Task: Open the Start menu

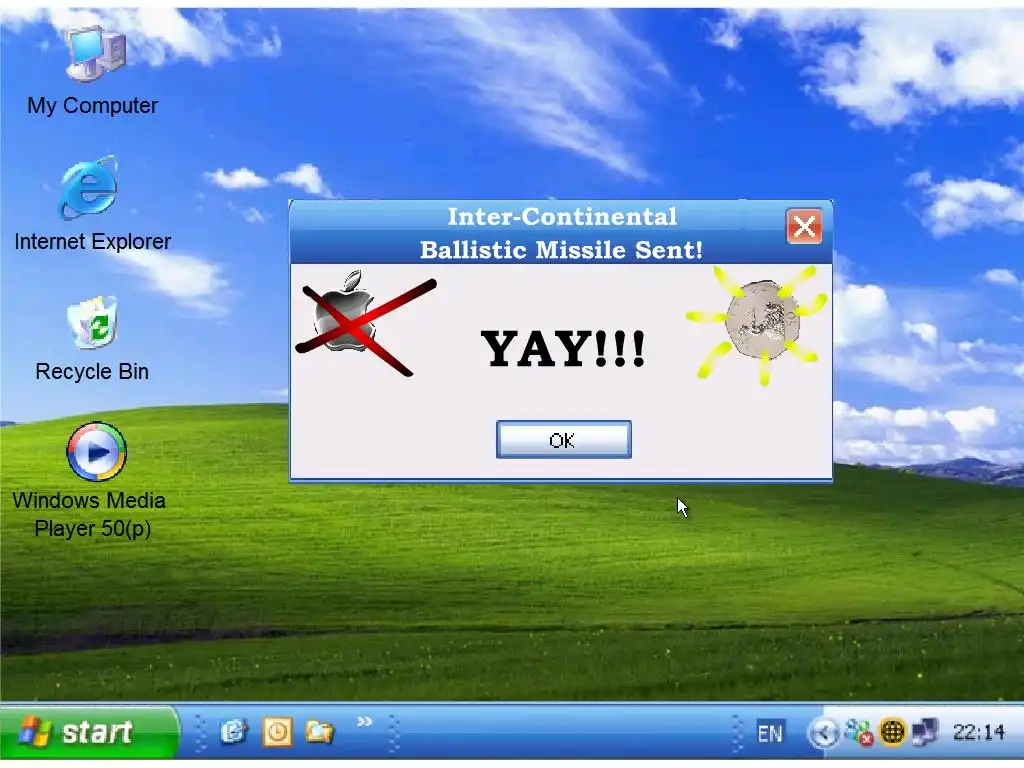Action: click(x=88, y=731)
